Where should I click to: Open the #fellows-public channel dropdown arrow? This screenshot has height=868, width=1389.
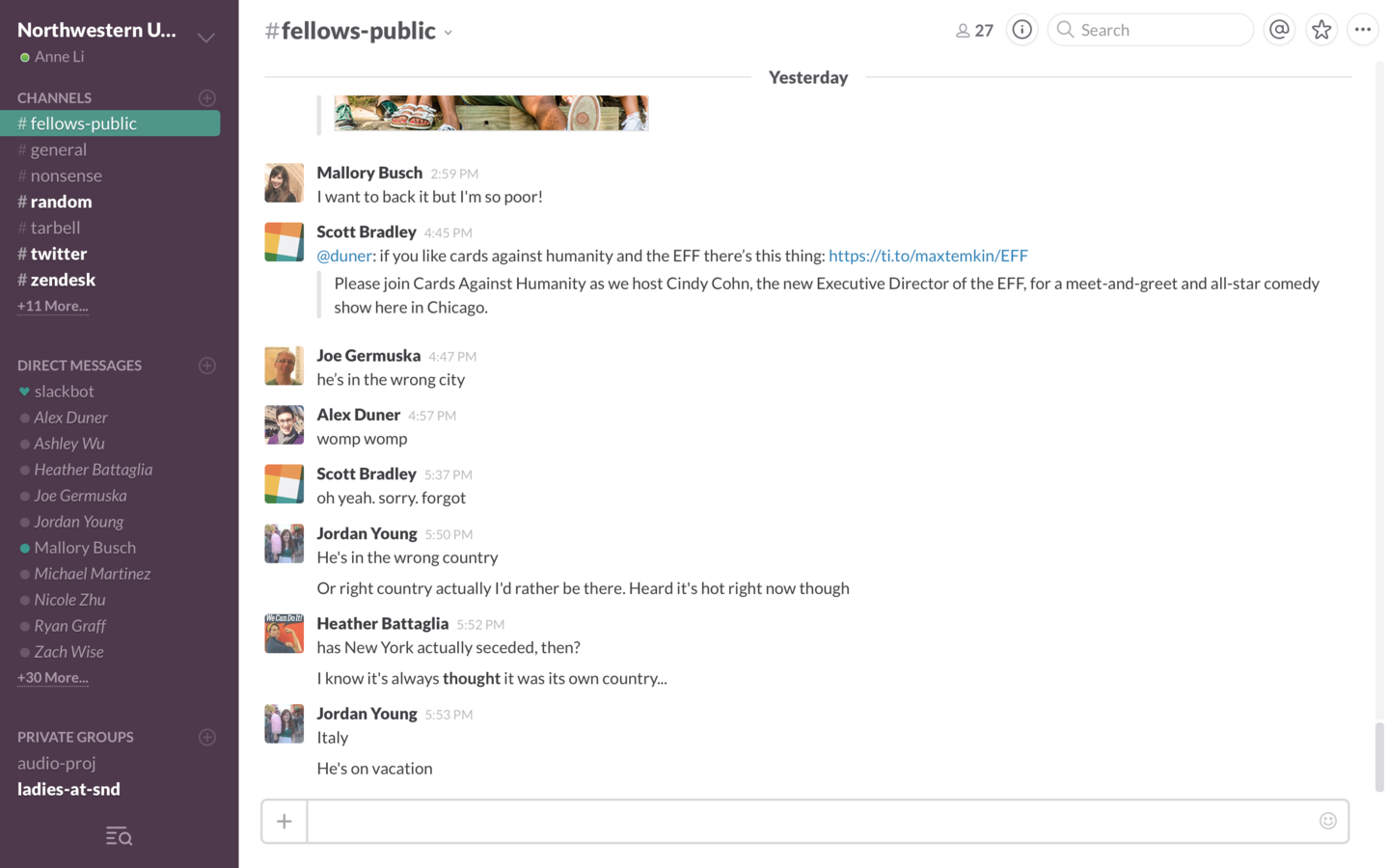(448, 33)
